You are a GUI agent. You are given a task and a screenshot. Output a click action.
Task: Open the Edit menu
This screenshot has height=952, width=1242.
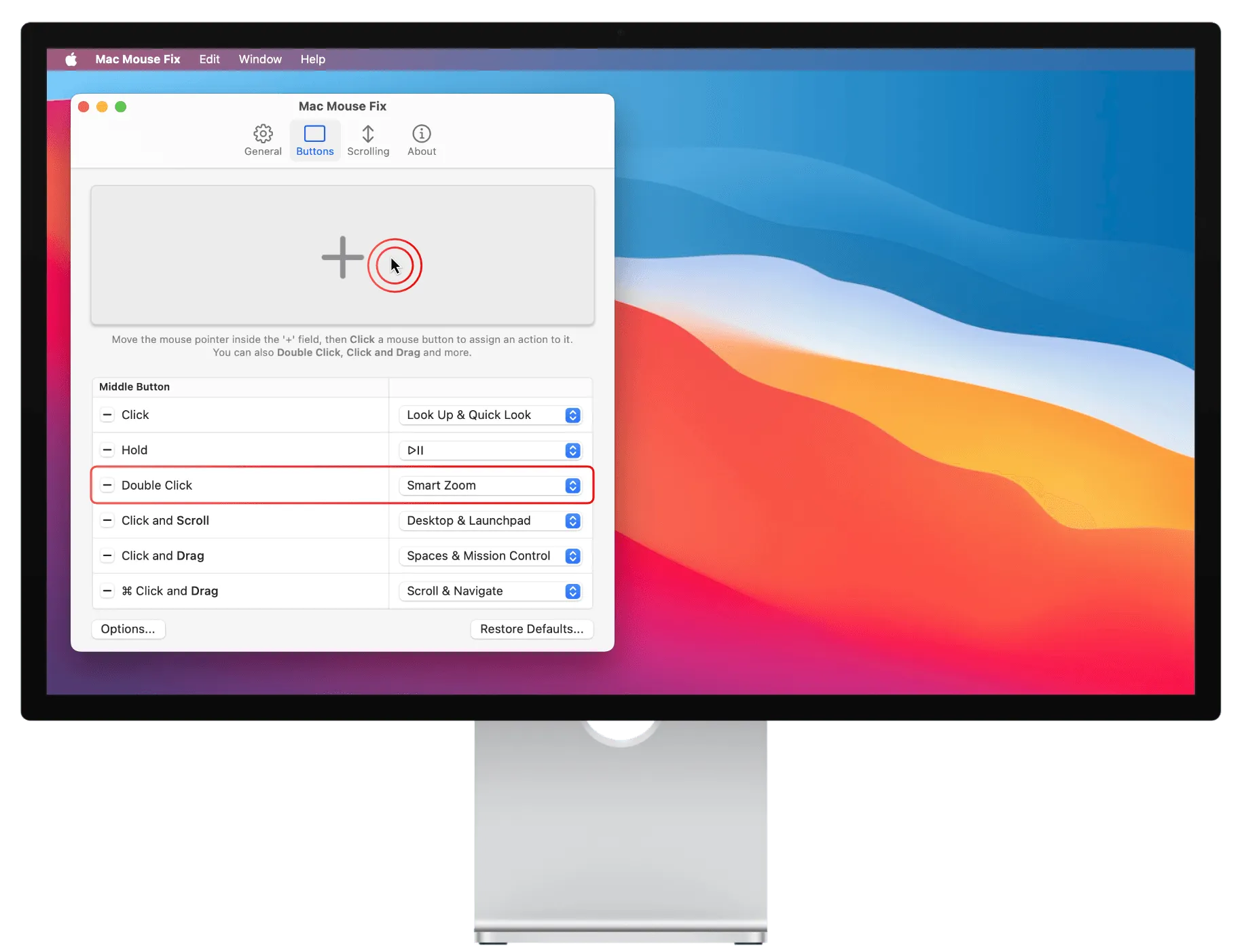click(209, 59)
